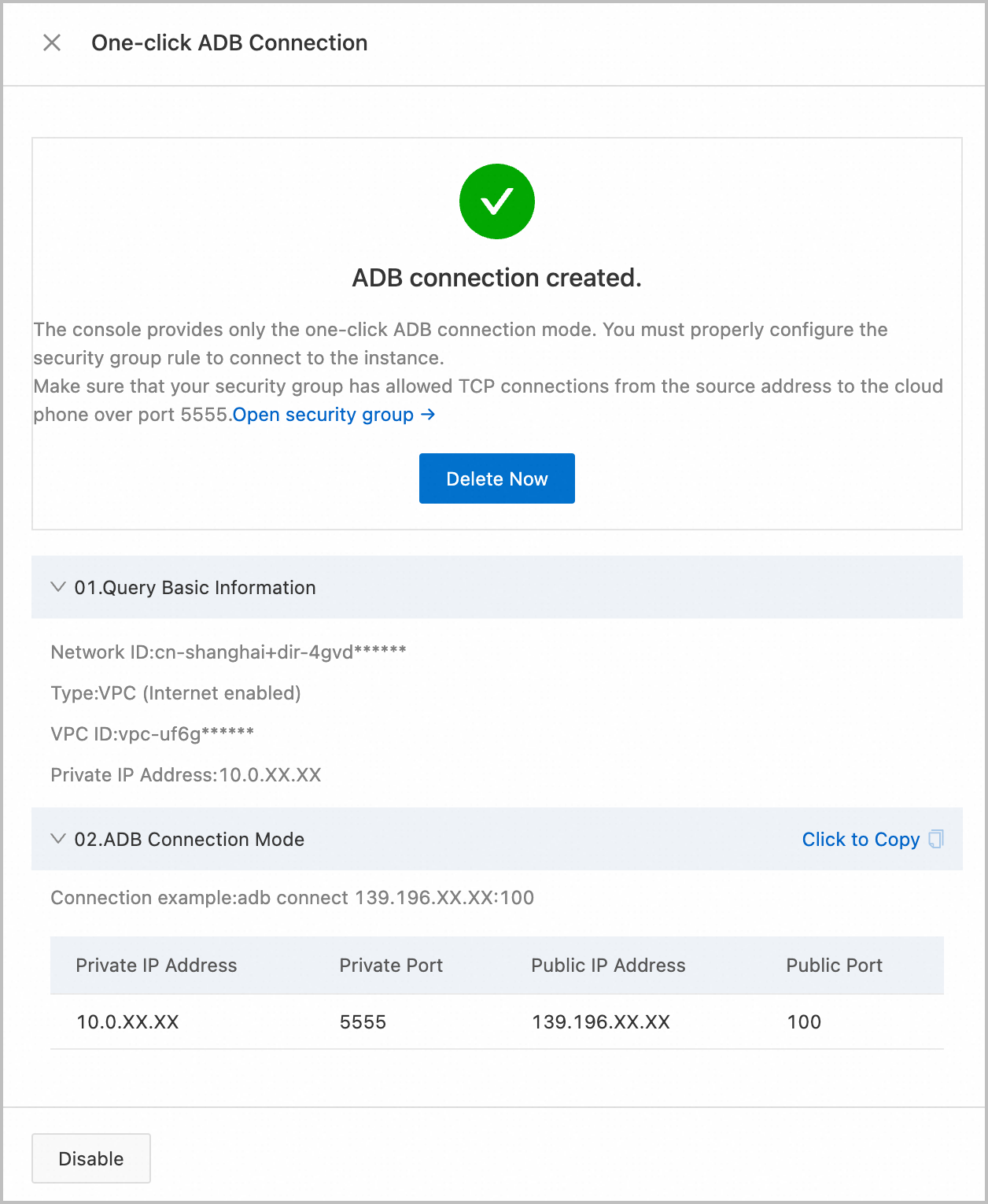The height and width of the screenshot is (1204, 988).
Task: Click the copy icon beside Click to Copy
Action: click(x=935, y=839)
